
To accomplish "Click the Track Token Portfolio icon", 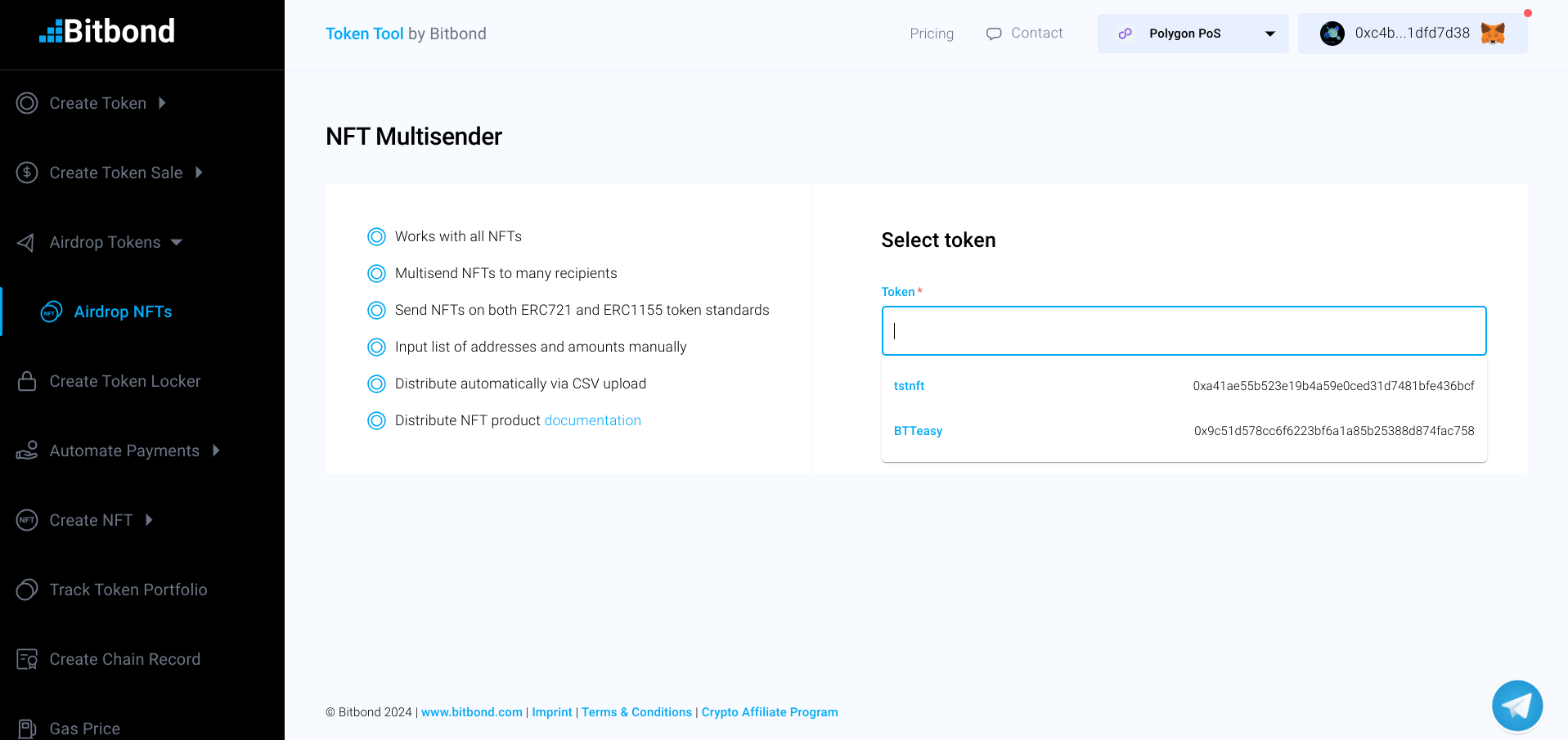I will (27, 590).
